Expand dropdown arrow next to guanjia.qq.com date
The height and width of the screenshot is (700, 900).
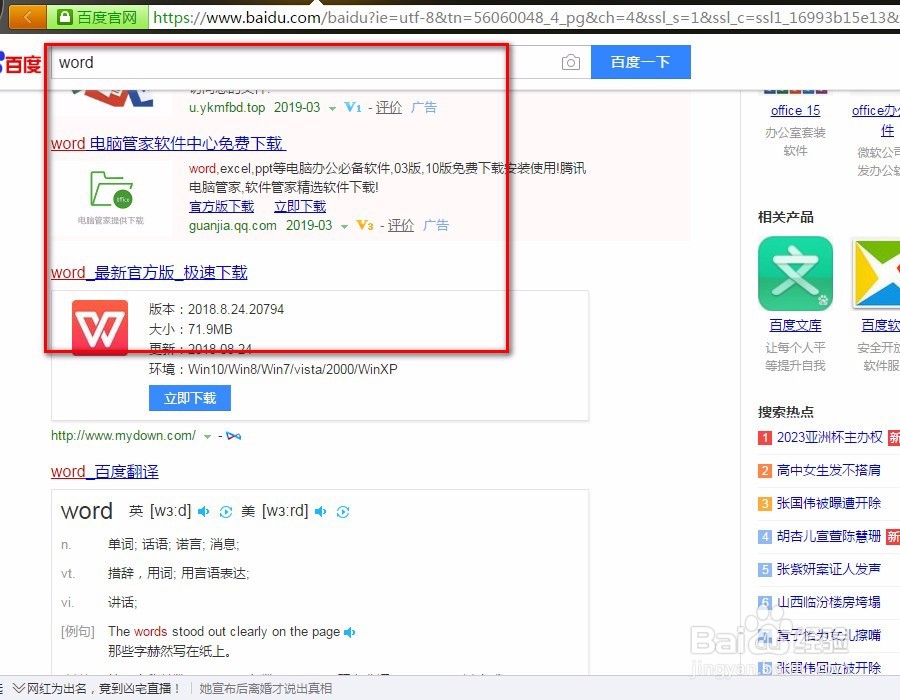[x=344, y=227]
